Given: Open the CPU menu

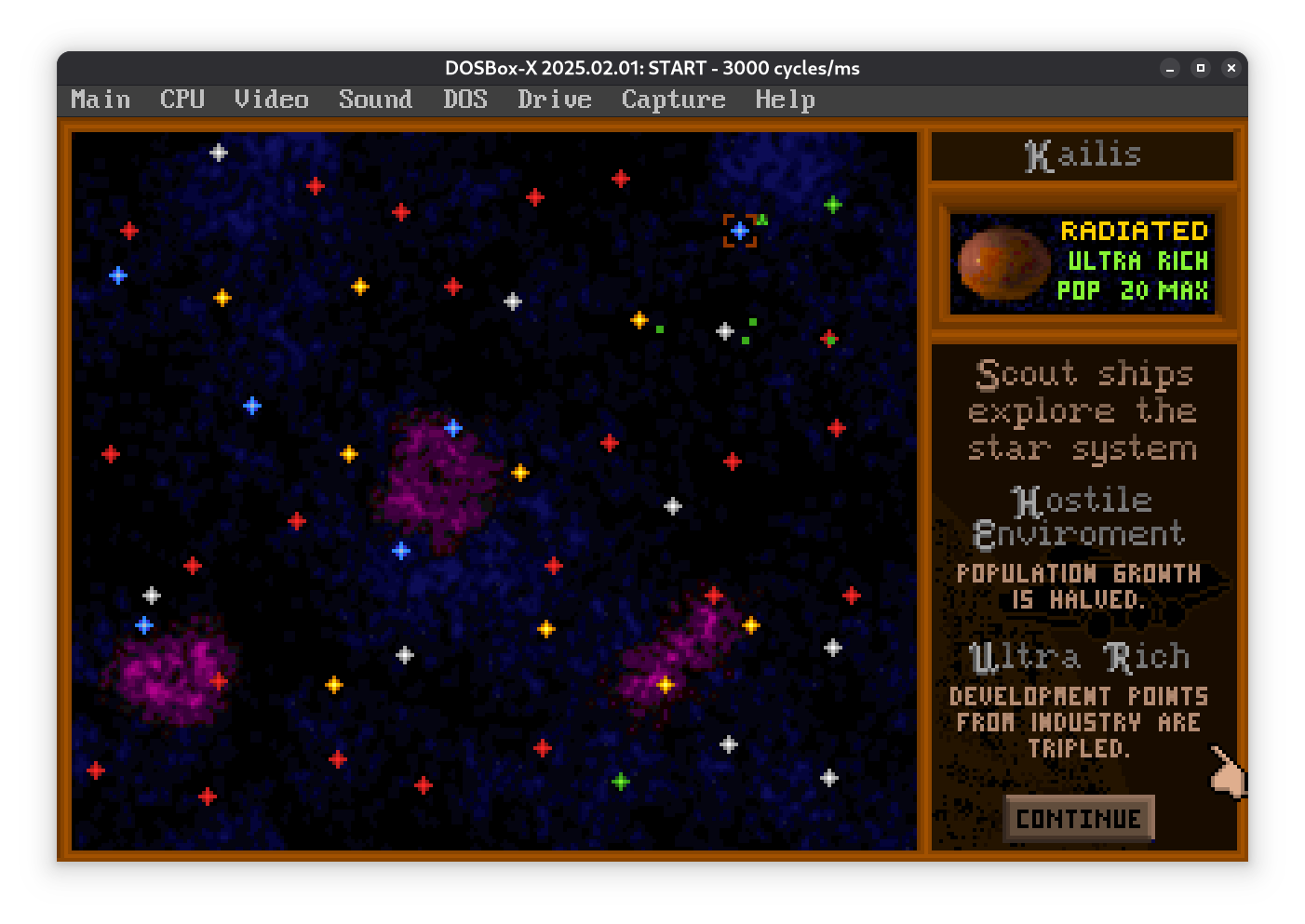Looking at the screenshot, I should pyautogui.click(x=182, y=100).
